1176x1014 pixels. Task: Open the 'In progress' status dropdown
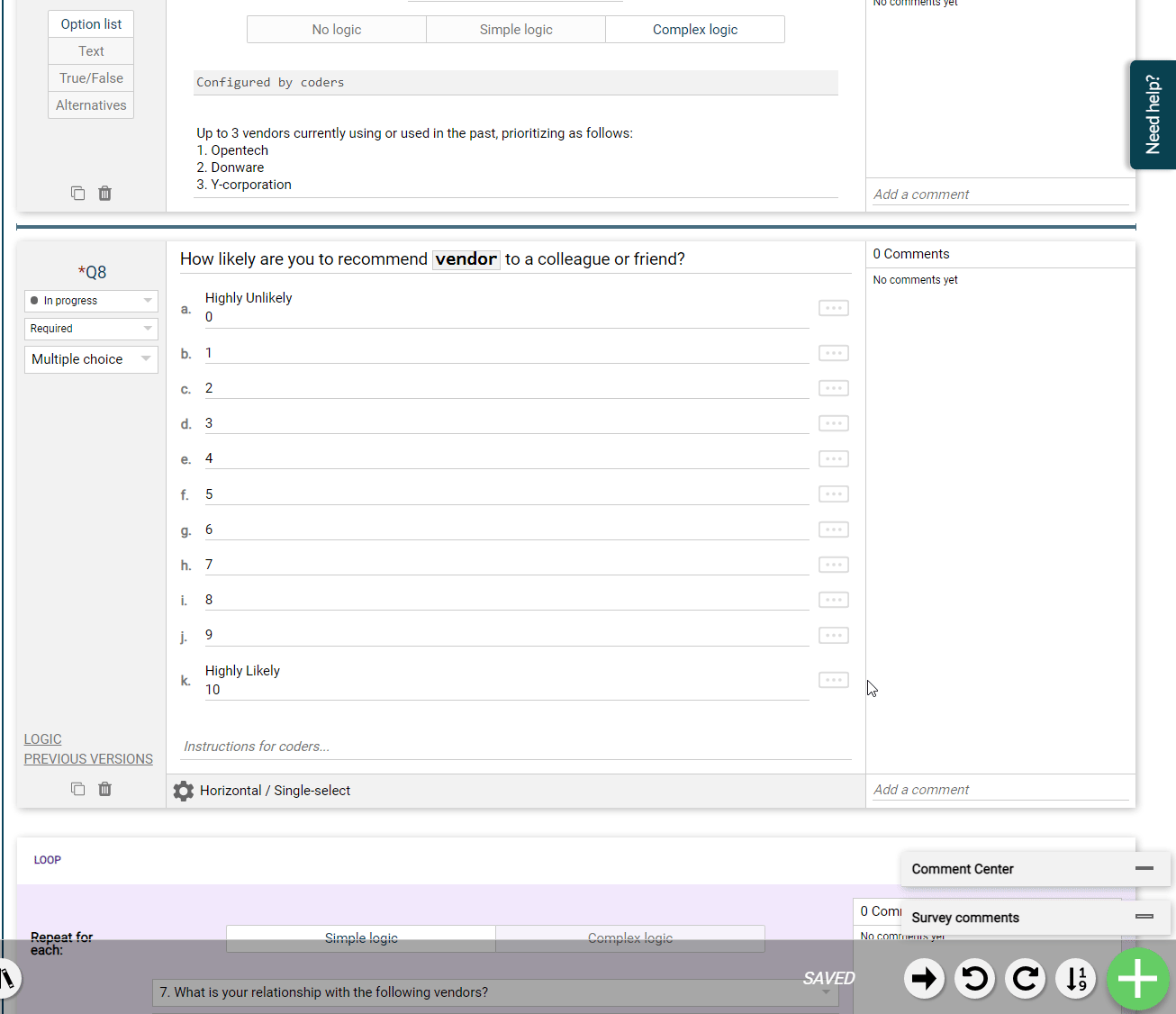click(x=91, y=301)
